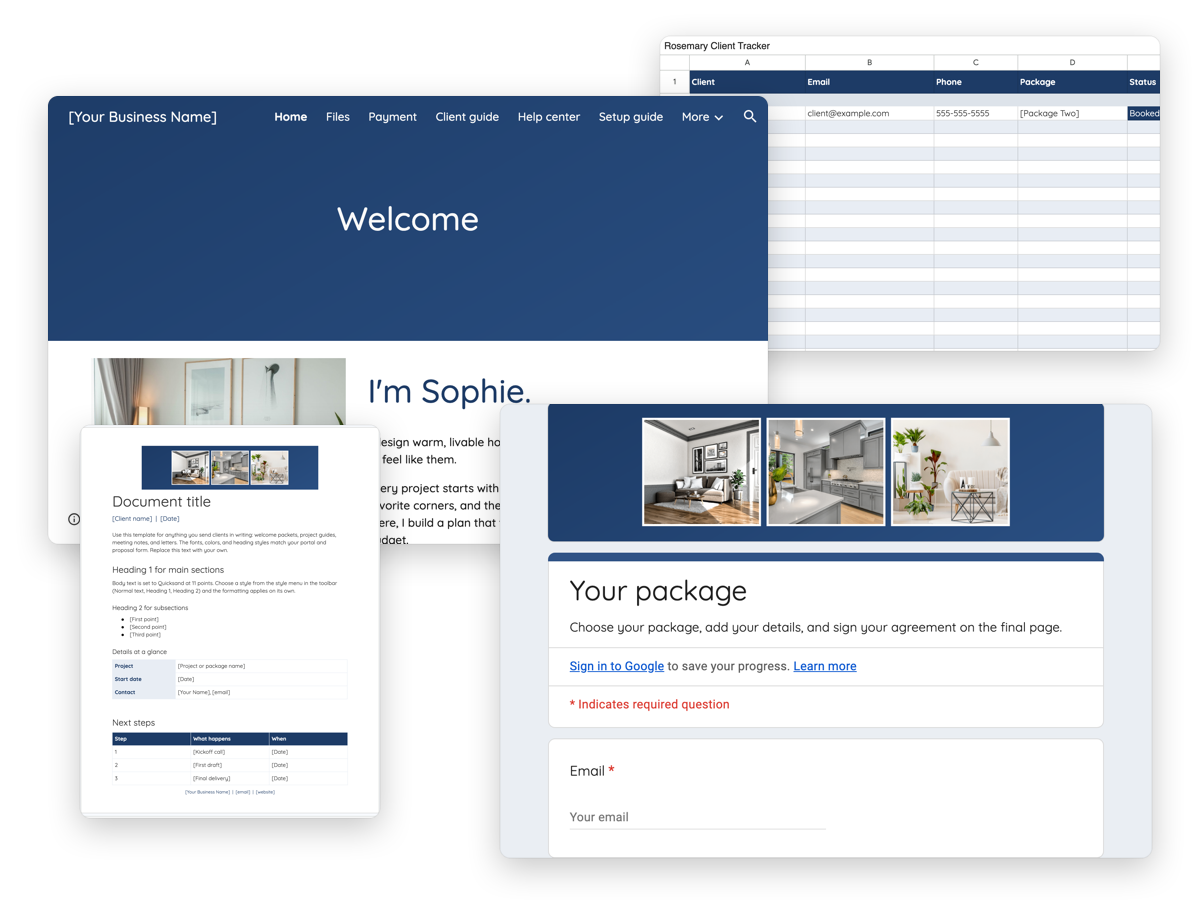Click the Your package form title
The image size is (1200, 900).
pos(658,590)
